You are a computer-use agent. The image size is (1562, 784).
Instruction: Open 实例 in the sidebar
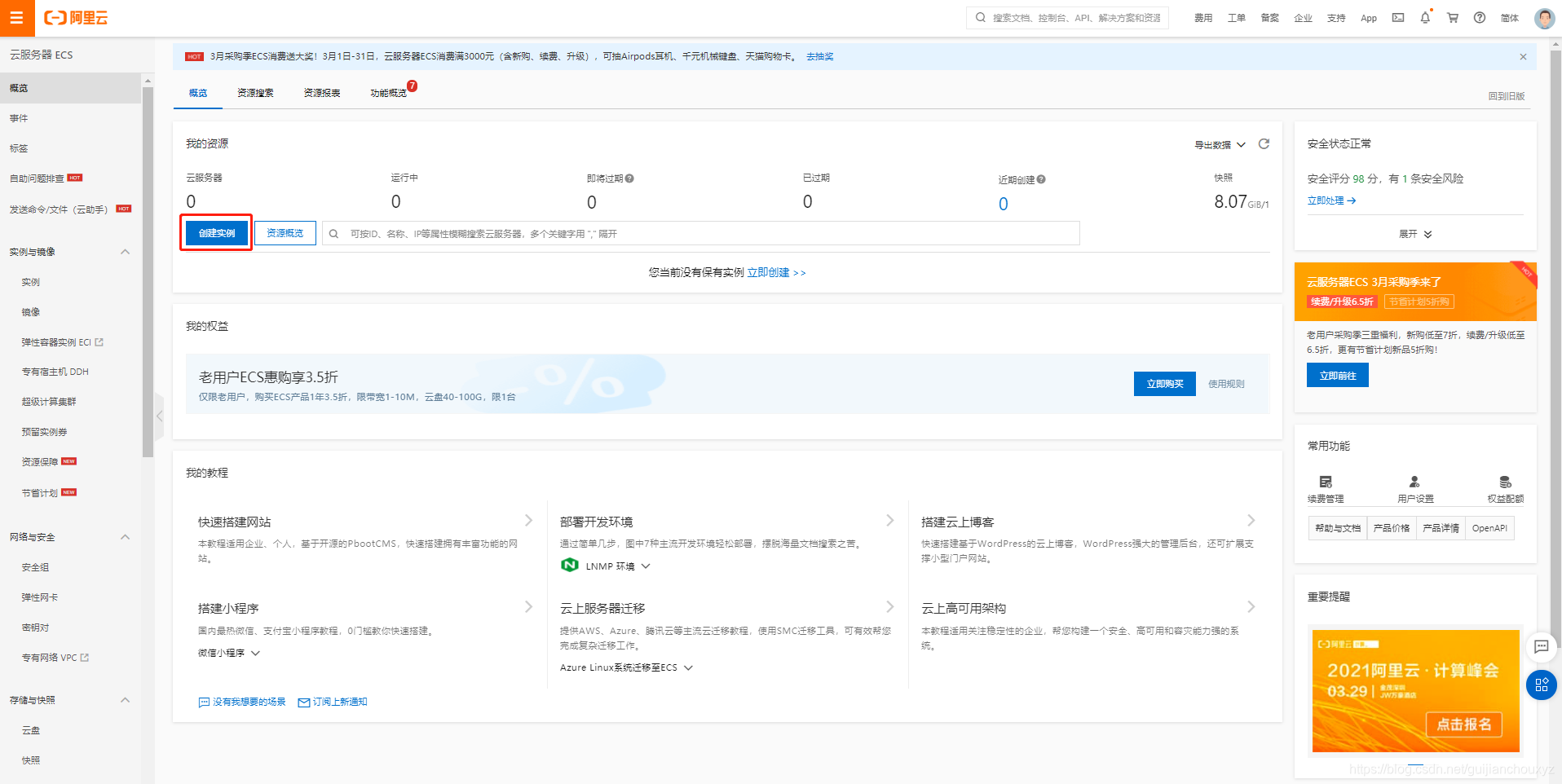coord(31,282)
